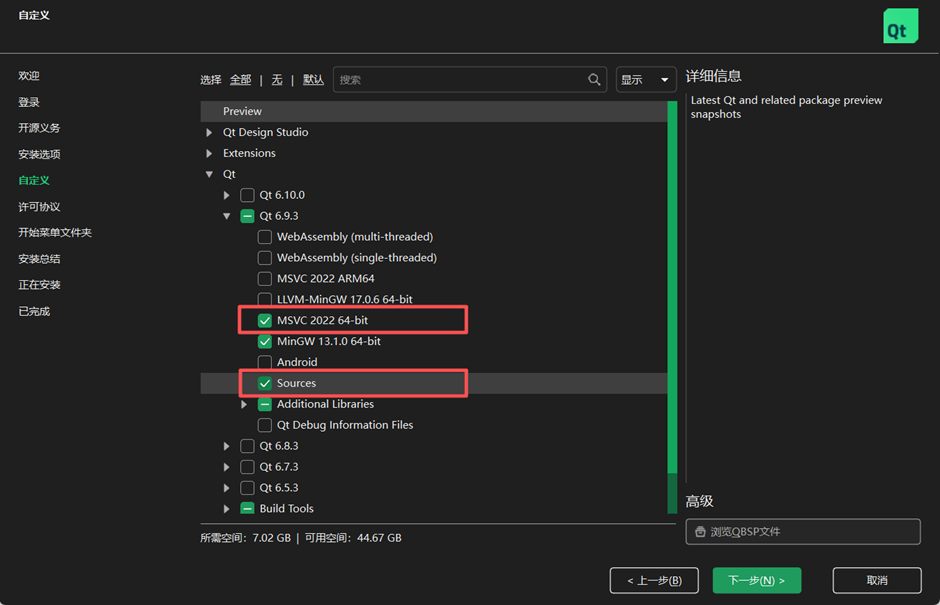This screenshot has width=940, height=605.
Task: Click the Qt logo icon
Action: click(x=900, y=26)
